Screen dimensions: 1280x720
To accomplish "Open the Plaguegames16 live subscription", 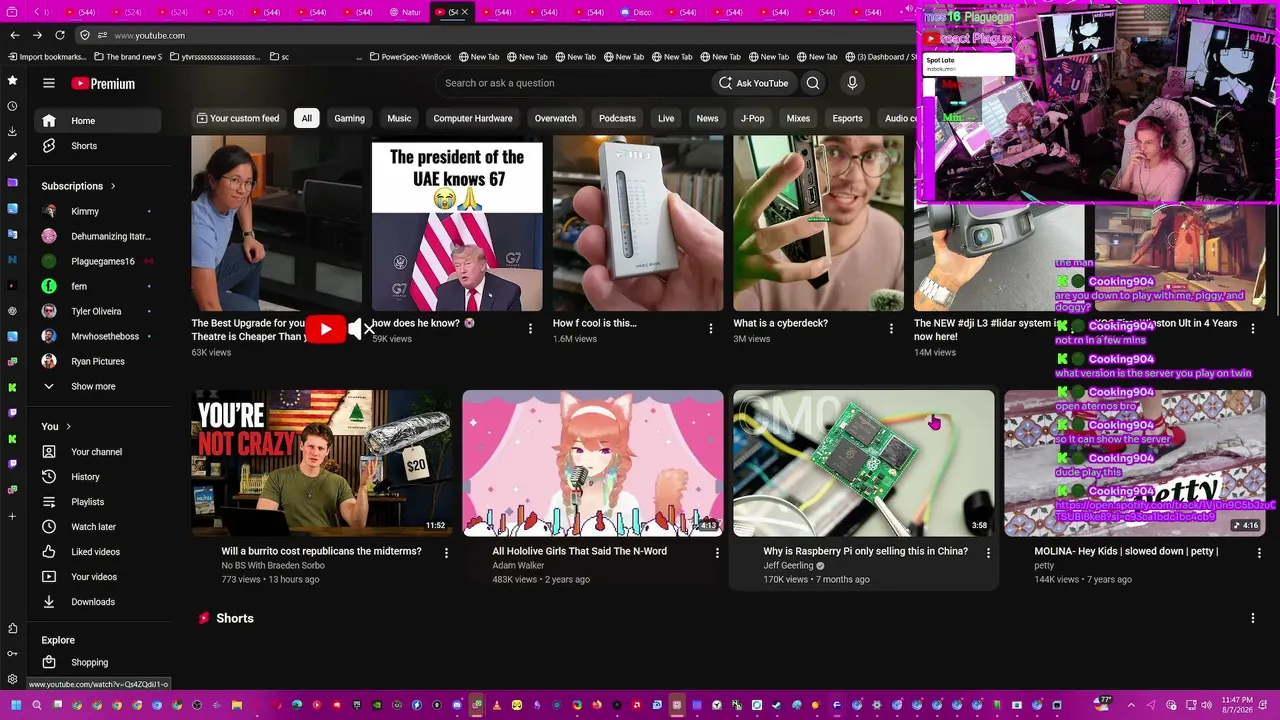I will click(97, 261).
